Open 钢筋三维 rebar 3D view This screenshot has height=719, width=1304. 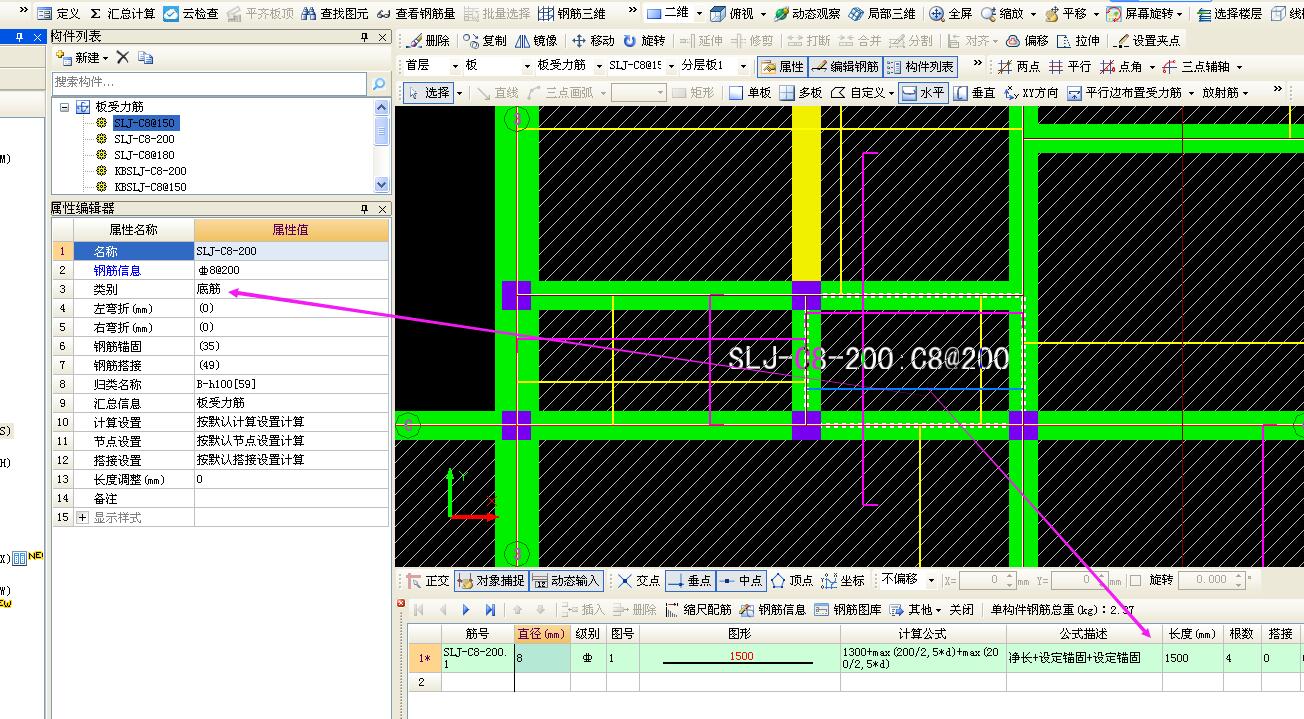point(572,14)
